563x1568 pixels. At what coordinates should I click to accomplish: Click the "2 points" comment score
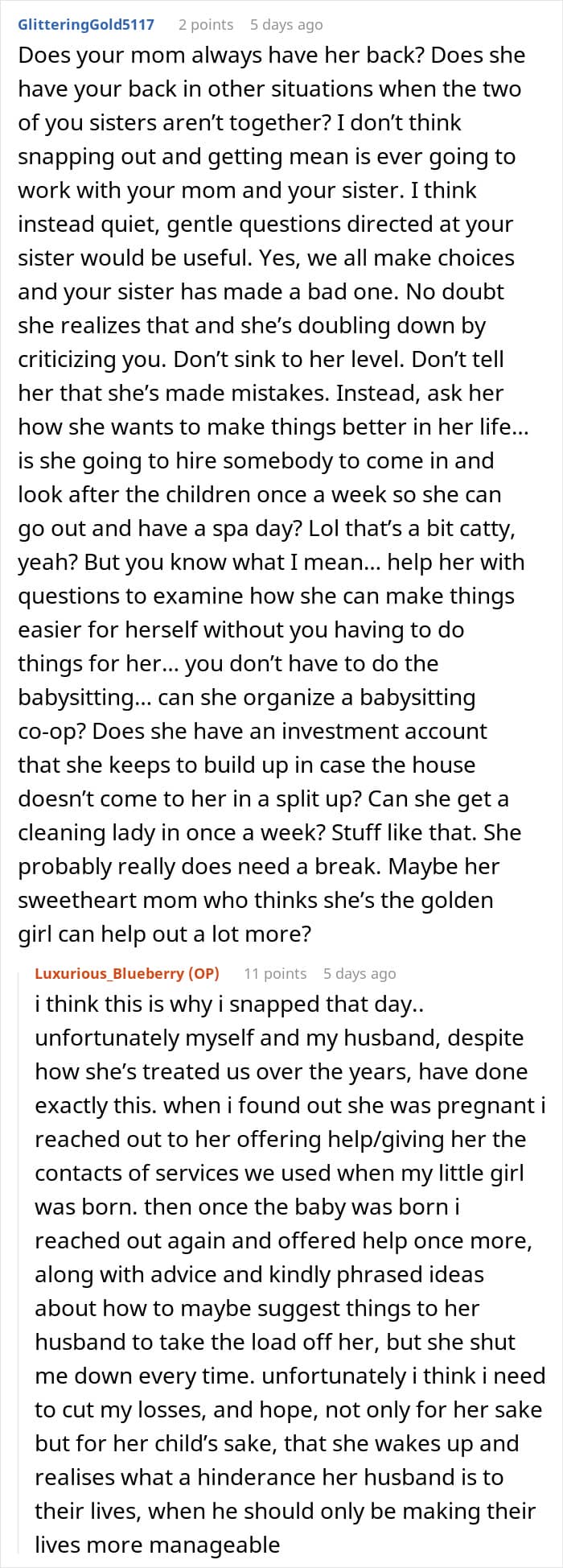206,25
